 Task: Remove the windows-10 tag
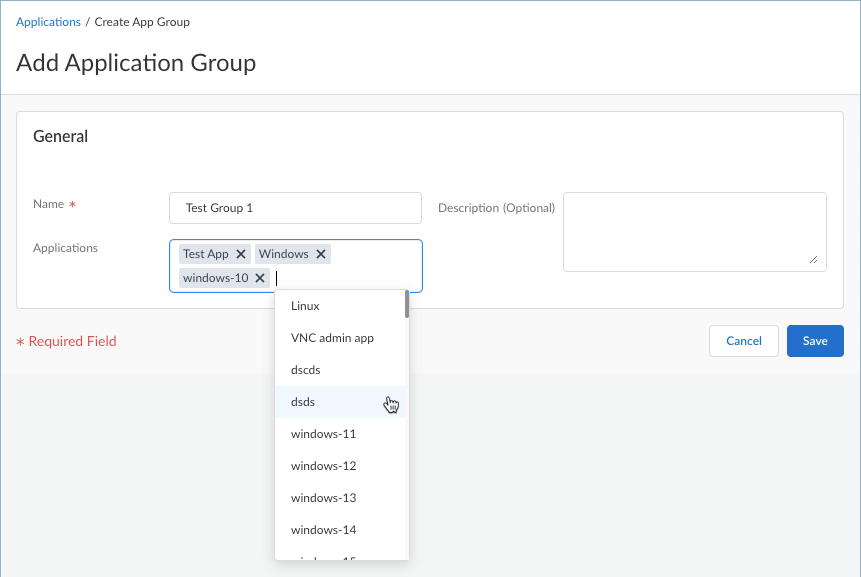260,278
